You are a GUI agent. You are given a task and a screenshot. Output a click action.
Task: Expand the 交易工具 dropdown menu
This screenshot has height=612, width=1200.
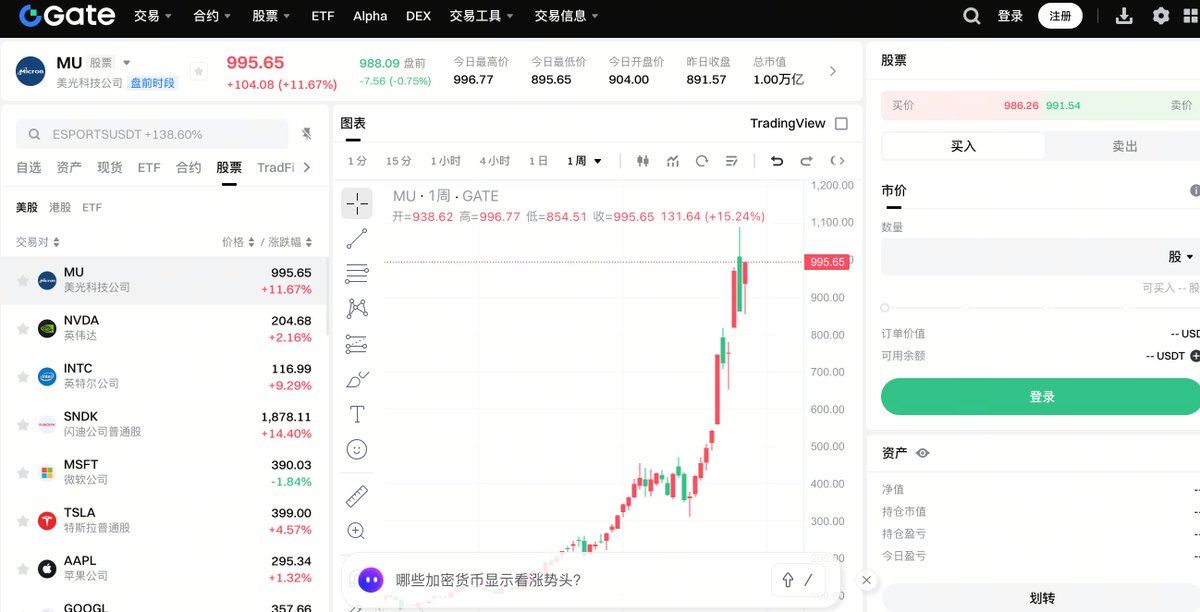click(482, 16)
